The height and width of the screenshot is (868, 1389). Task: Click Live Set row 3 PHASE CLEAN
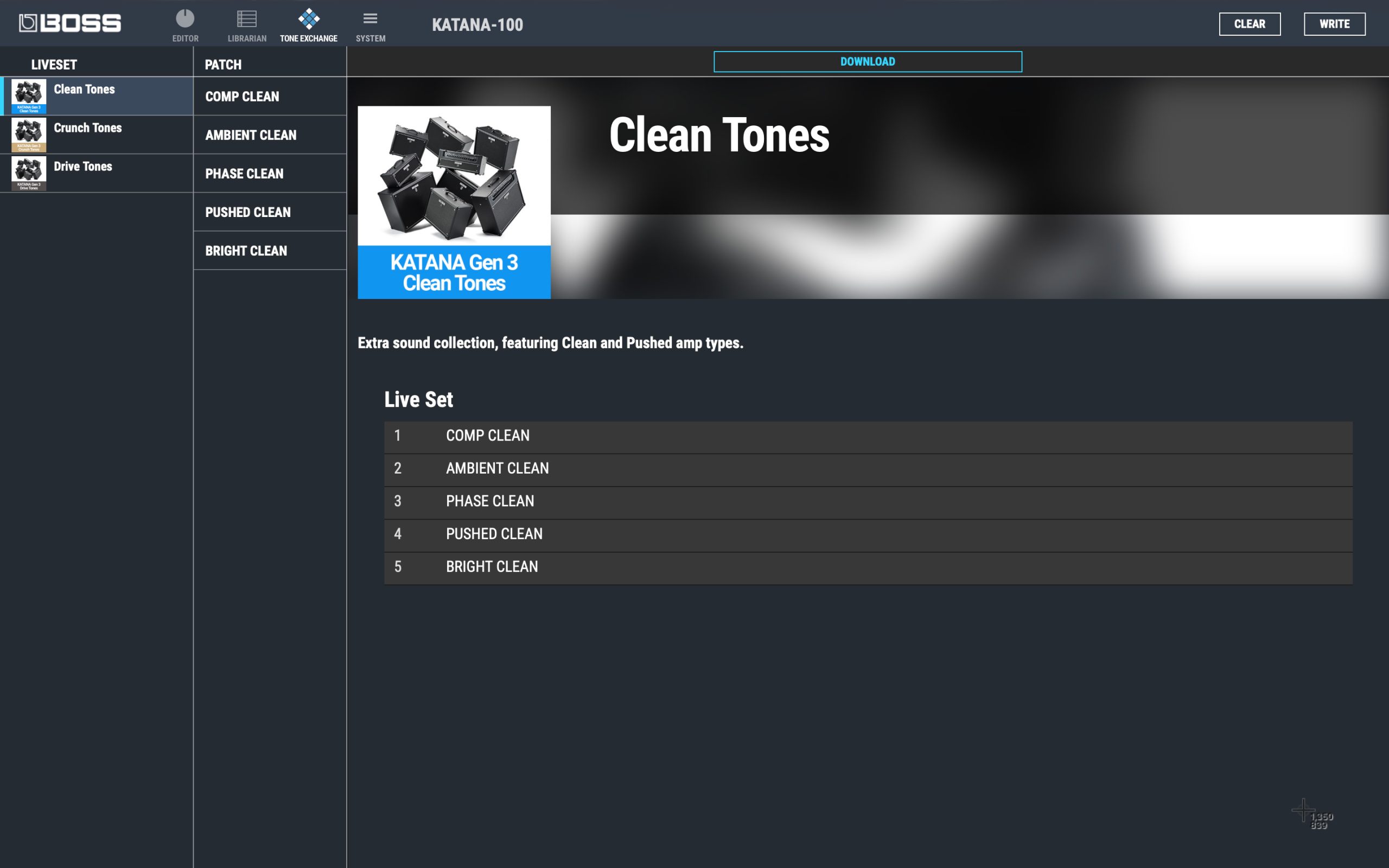coord(868,502)
